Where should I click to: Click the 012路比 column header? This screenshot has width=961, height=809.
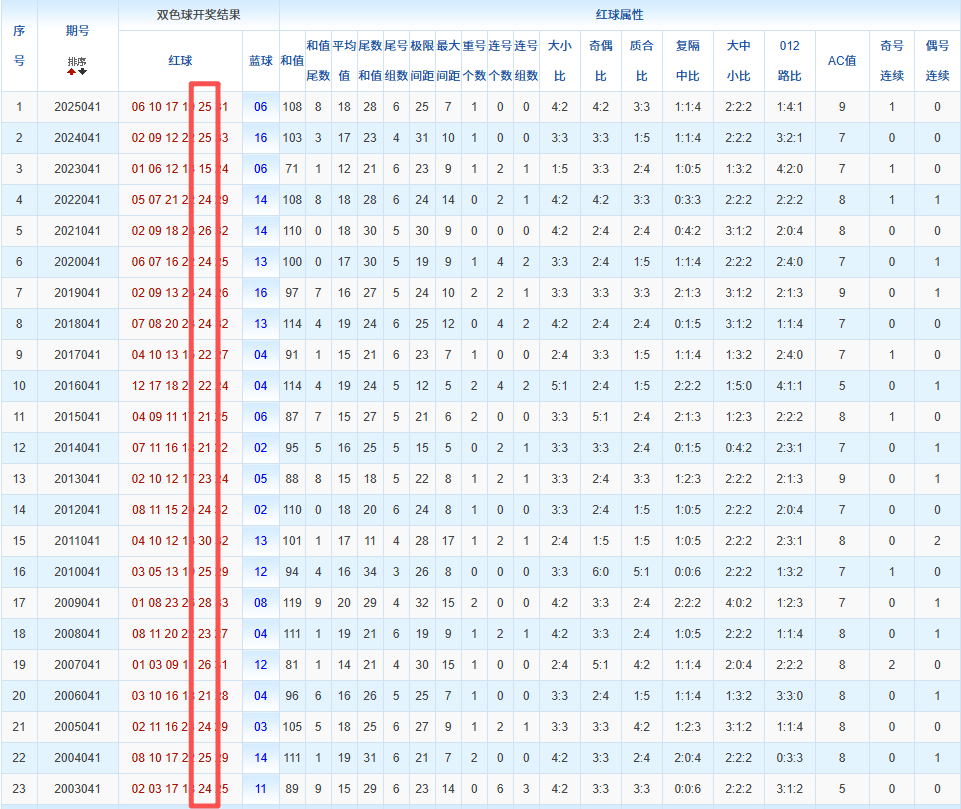pyautogui.click(x=789, y=60)
